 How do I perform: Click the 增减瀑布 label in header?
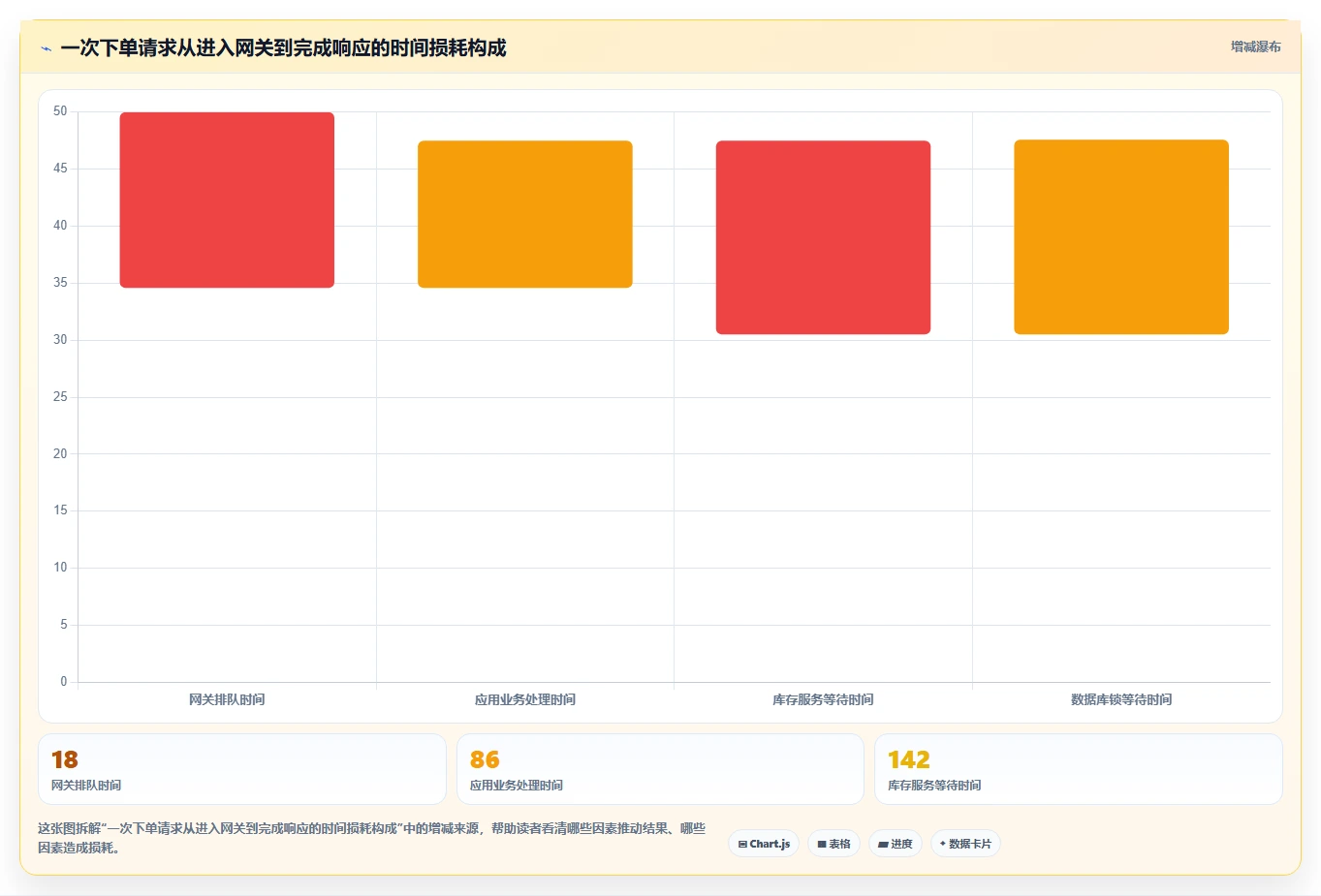pos(1255,46)
